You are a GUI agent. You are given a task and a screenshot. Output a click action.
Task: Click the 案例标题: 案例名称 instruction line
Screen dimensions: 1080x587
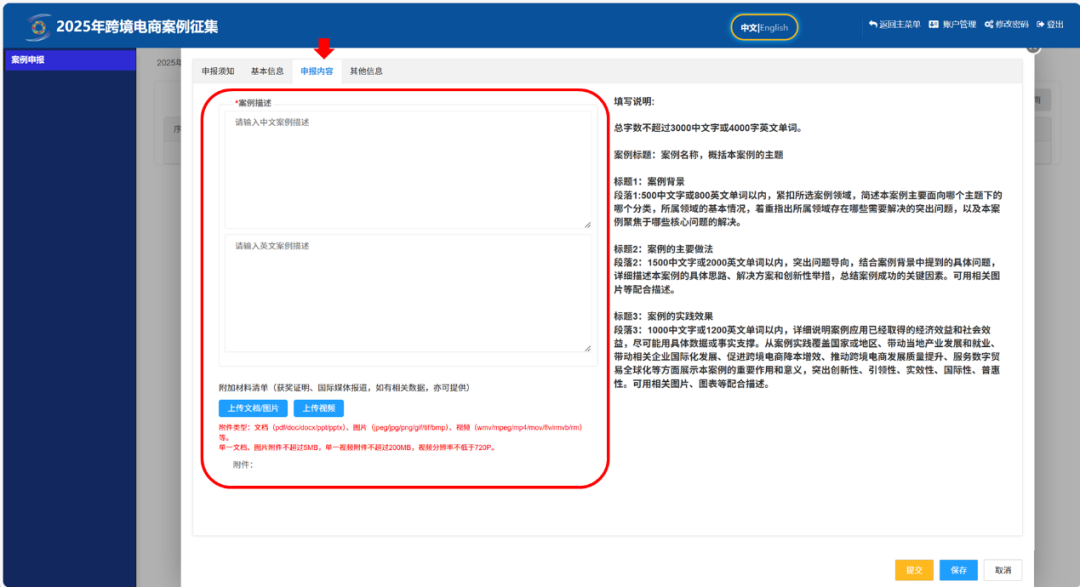point(698,154)
